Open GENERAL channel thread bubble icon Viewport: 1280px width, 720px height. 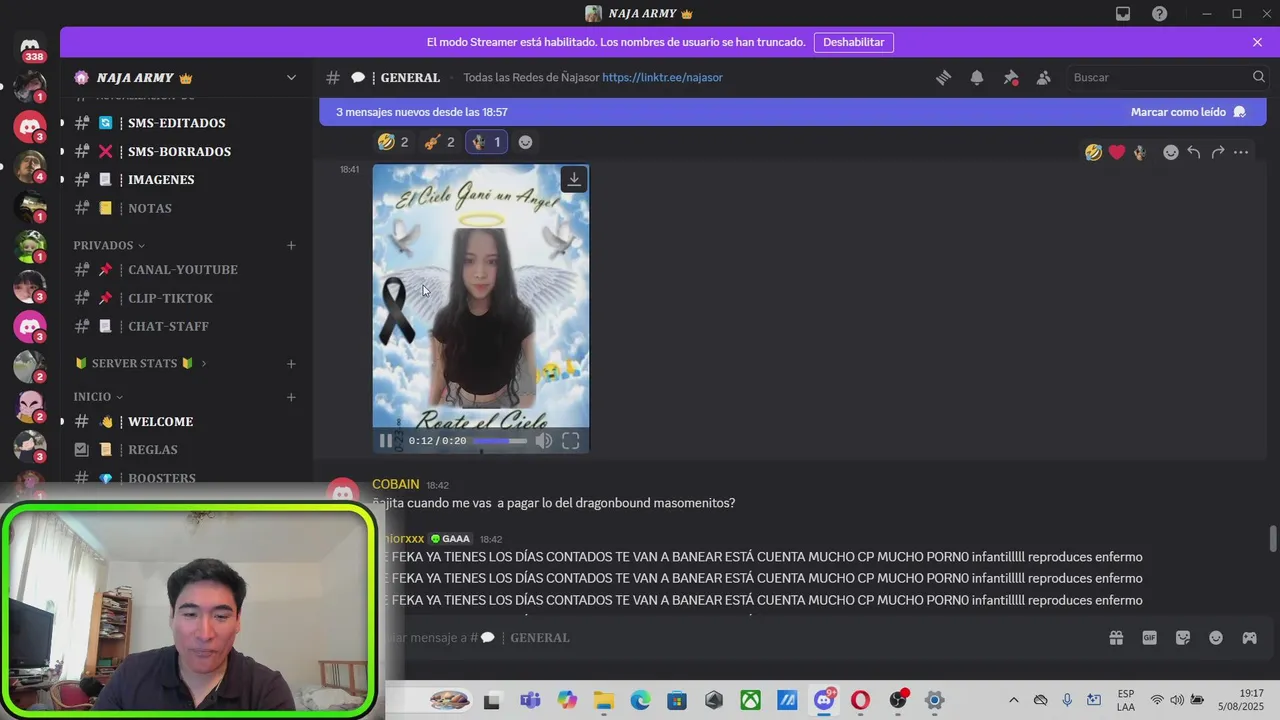coord(358,78)
